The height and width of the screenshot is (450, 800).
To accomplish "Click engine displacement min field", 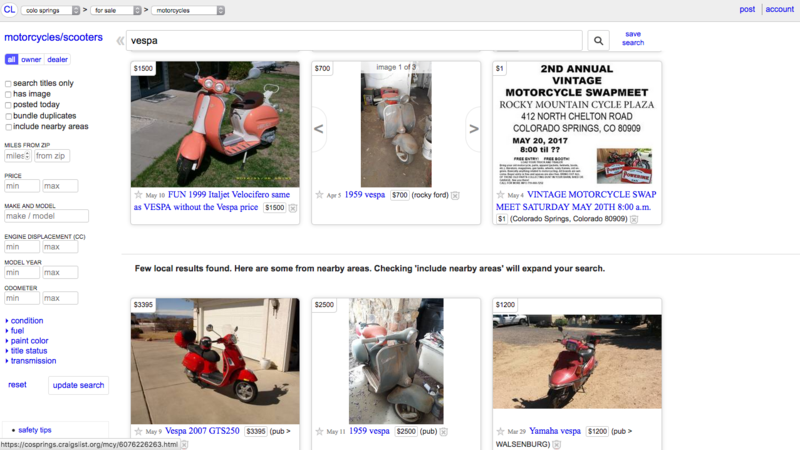I will pyautogui.click(x=22, y=247).
